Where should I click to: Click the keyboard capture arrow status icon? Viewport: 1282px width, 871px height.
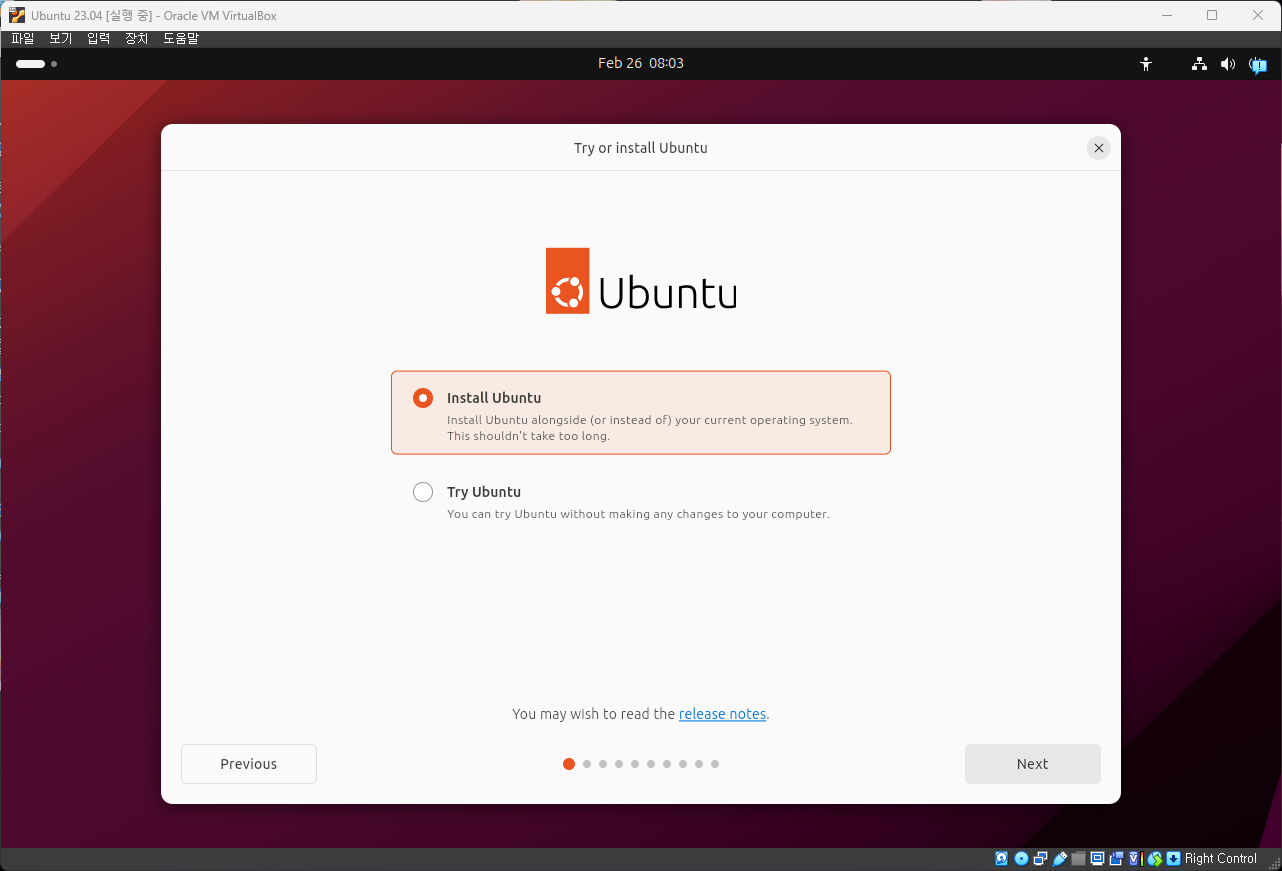coord(1173,858)
